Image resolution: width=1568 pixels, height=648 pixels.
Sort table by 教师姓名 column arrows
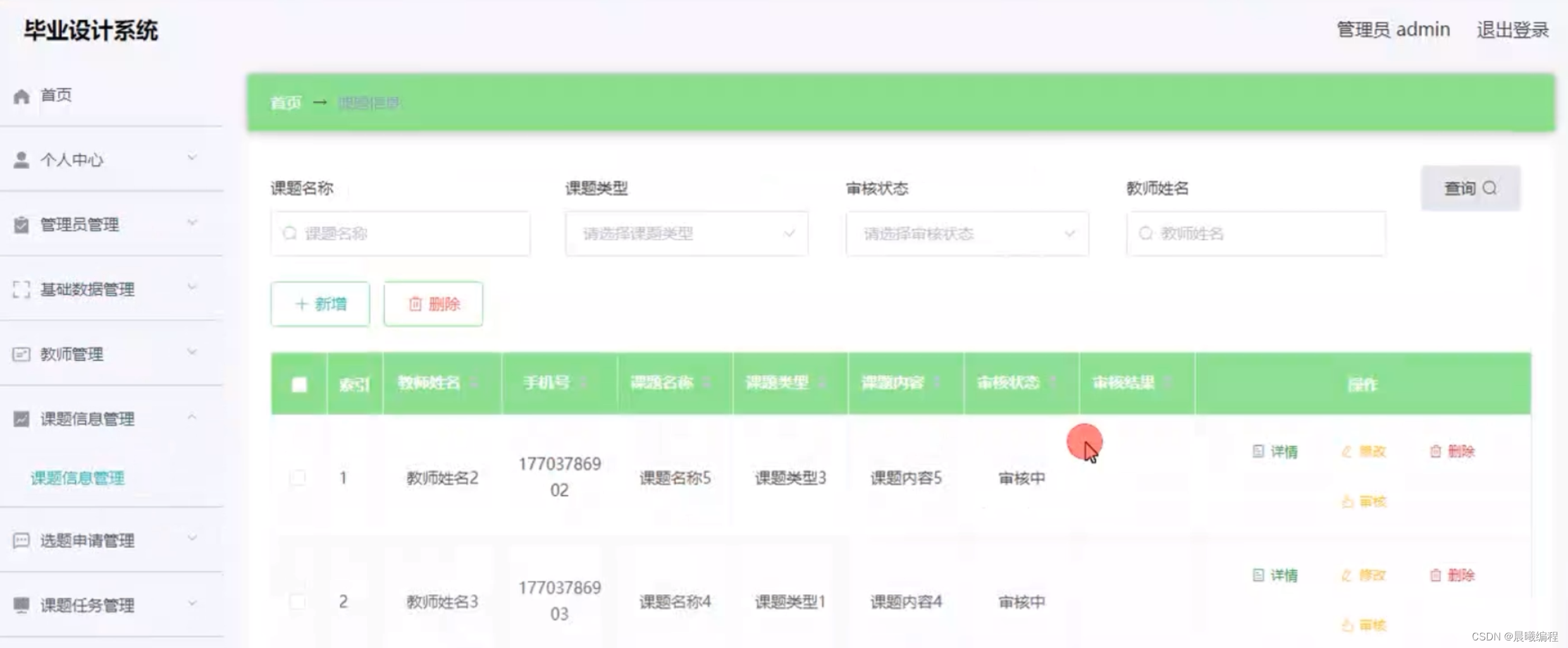[474, 383]
